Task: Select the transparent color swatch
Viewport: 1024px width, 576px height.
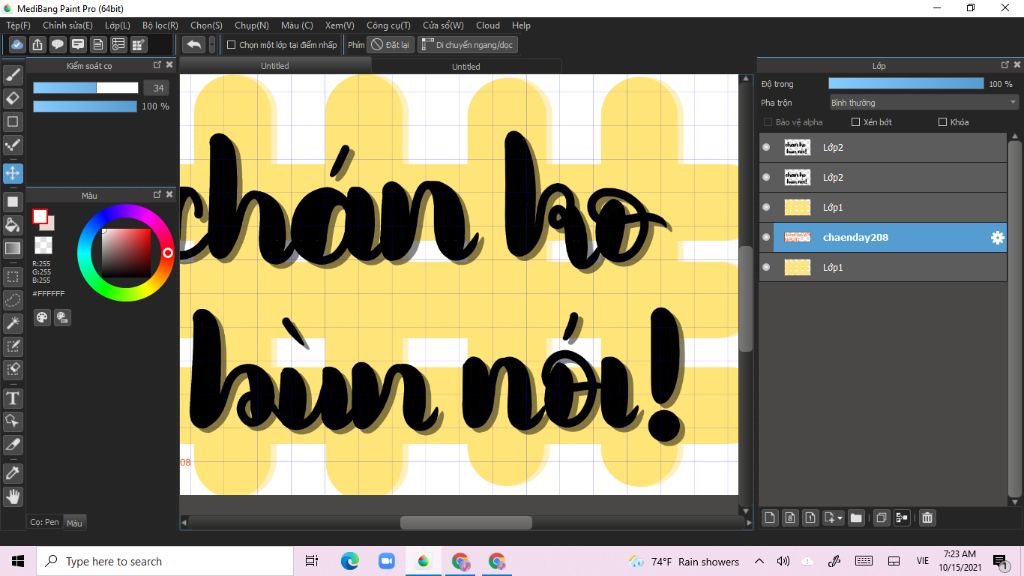Action: (43, 246)
